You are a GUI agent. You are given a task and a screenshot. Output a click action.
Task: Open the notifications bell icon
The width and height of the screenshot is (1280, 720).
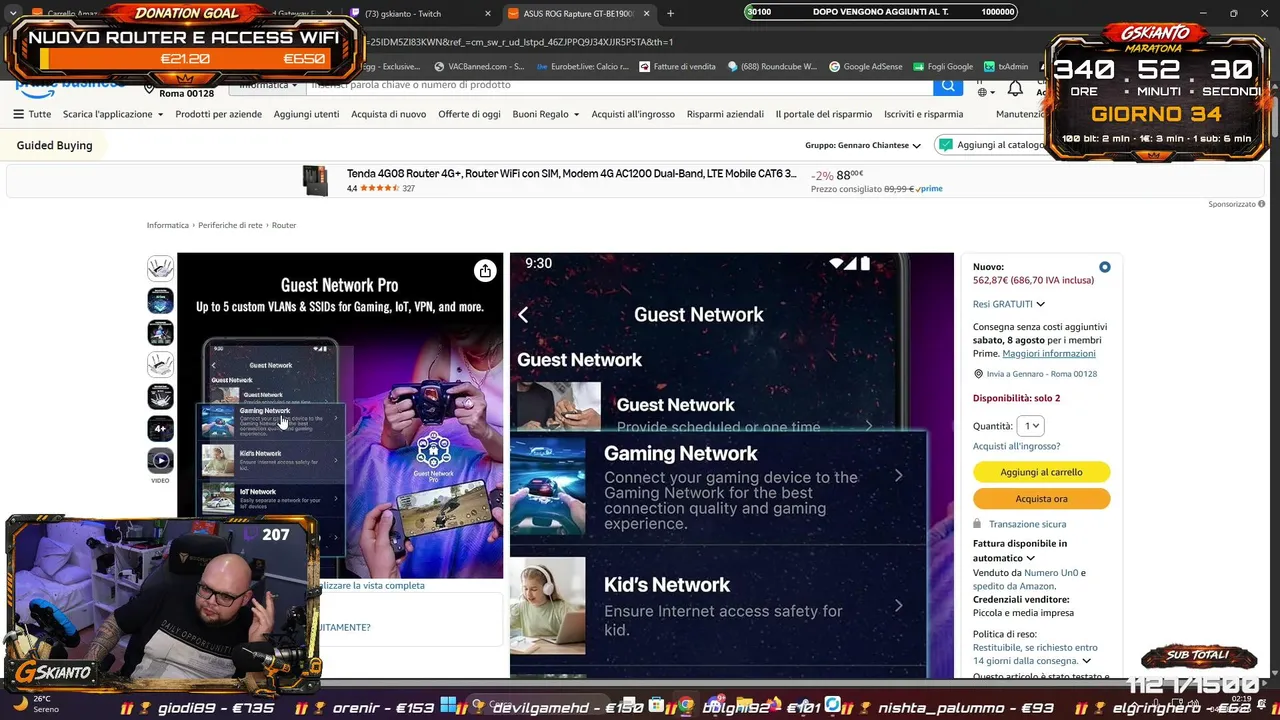1015,89
